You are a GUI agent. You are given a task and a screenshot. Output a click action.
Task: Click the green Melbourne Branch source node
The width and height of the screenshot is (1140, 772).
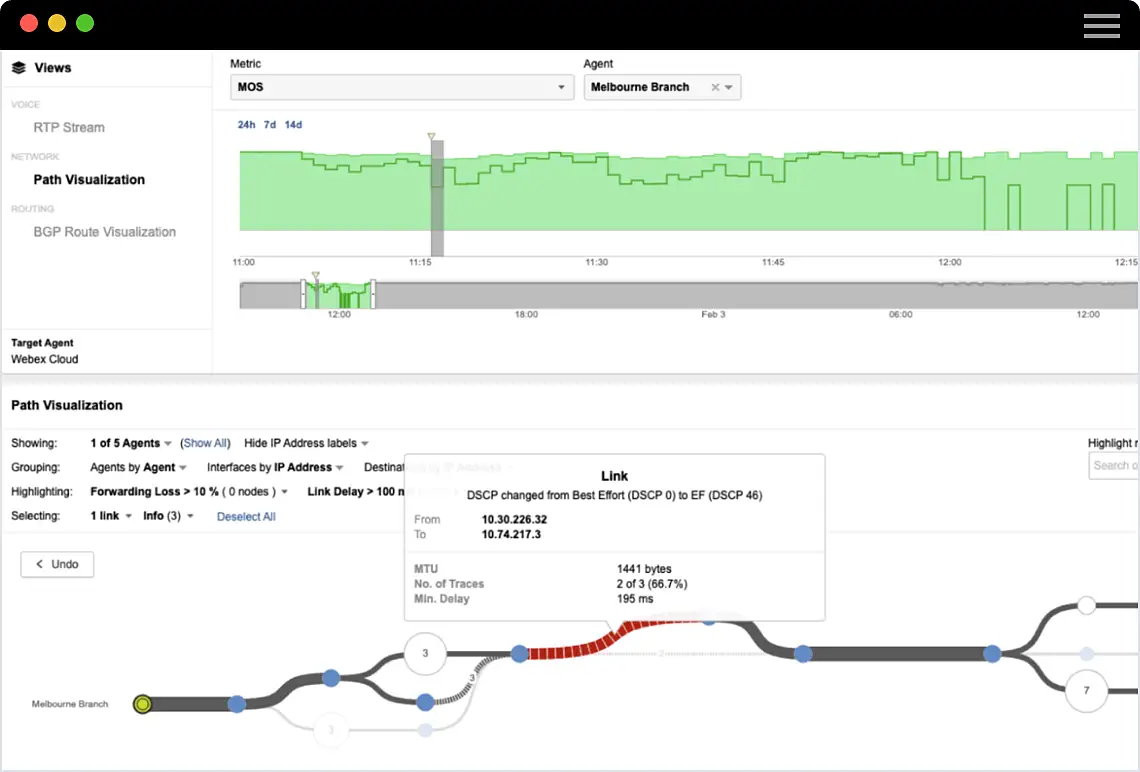click(x=143, y=704)
